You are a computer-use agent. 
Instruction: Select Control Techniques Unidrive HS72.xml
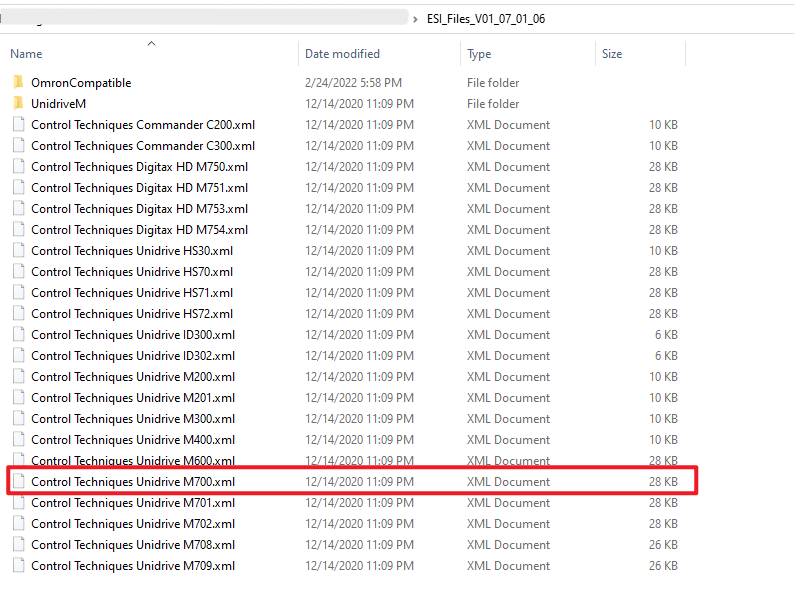pos(132,314)
